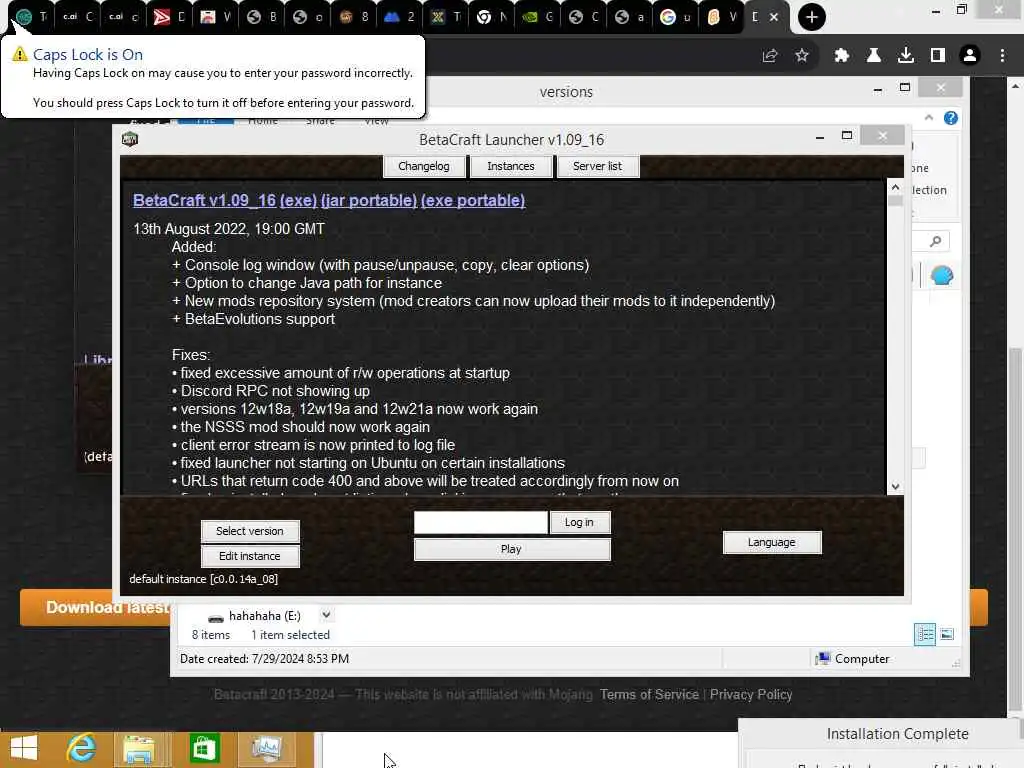Click the Explorer search magnifier icon
This screenshot has width=1024, height=768.
tap(935, 242)
